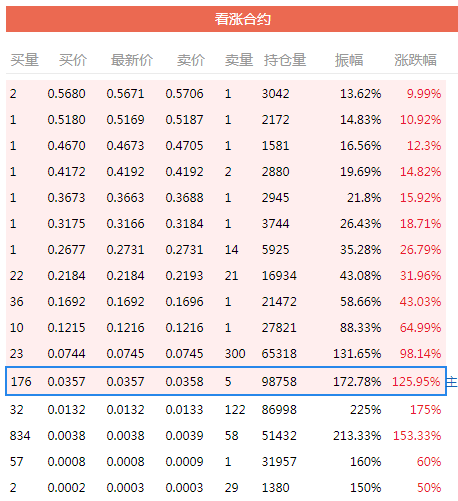Select the row with buy volume 834
The image size is (458, 501).
pyautogui.click(x=226, y=436)
